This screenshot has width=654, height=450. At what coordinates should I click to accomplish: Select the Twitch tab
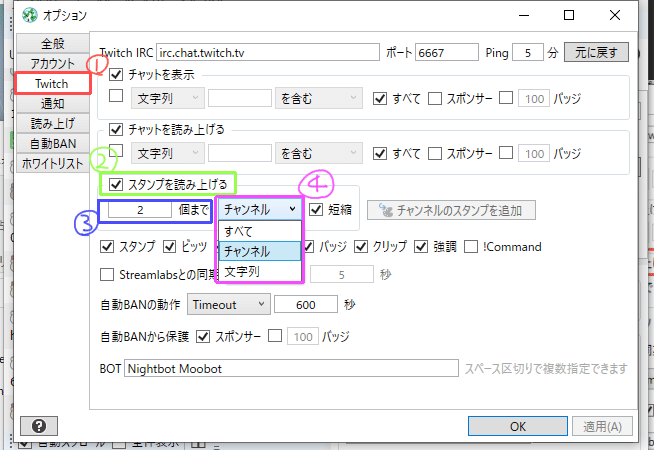pyautogui.click(x=53, y=83)
